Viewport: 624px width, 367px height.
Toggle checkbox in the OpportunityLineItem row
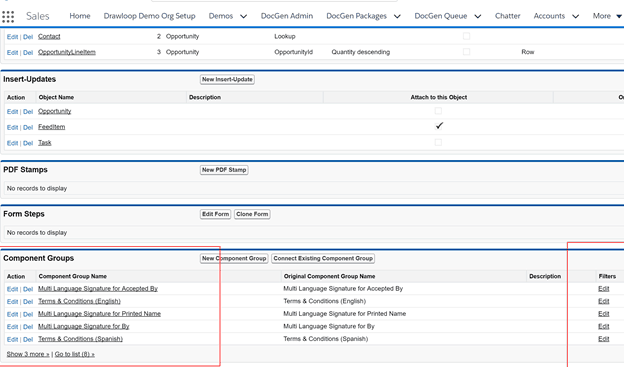(x=466, y=52)
